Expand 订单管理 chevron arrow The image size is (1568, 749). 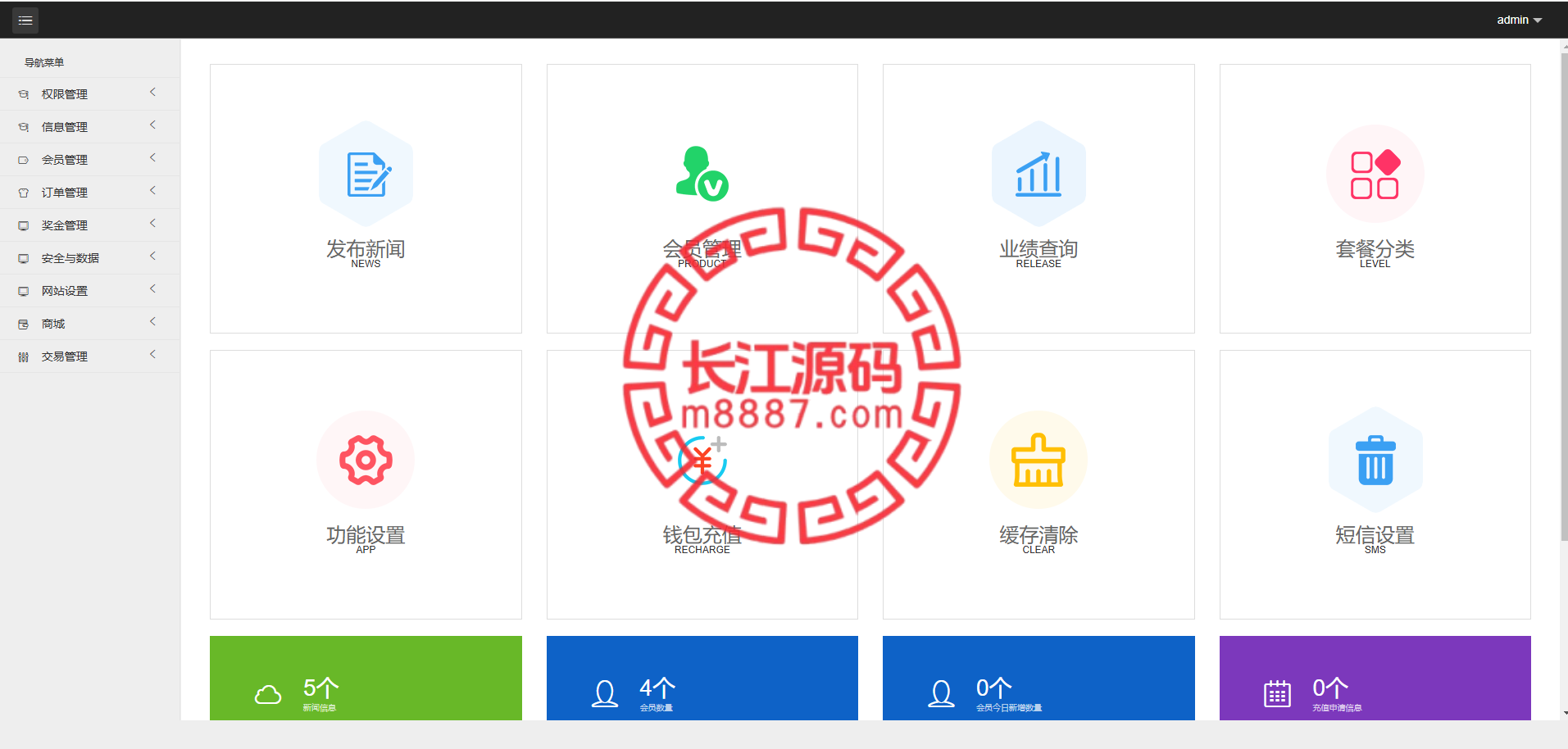(152, 191)
